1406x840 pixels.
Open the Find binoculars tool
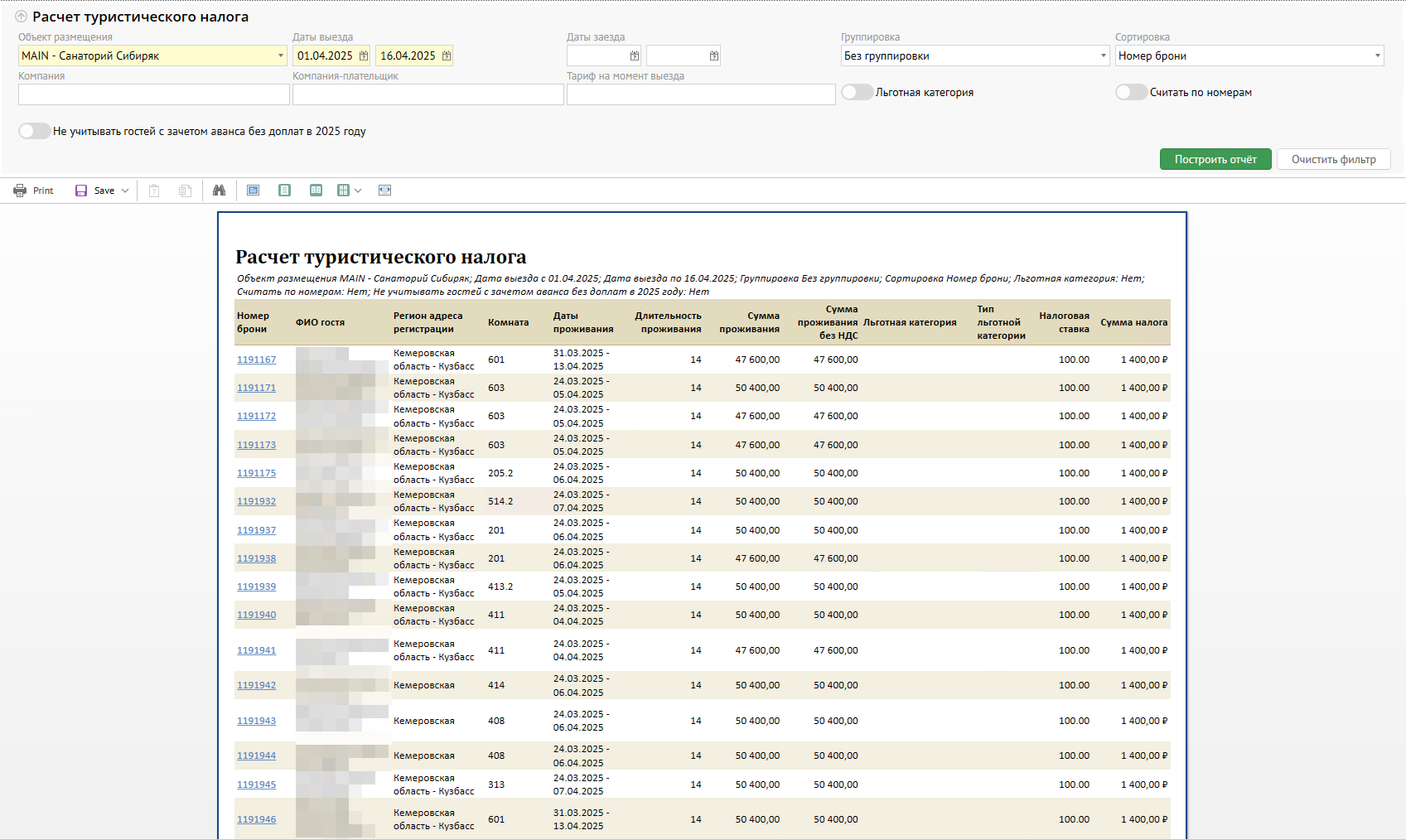(219, 191)
